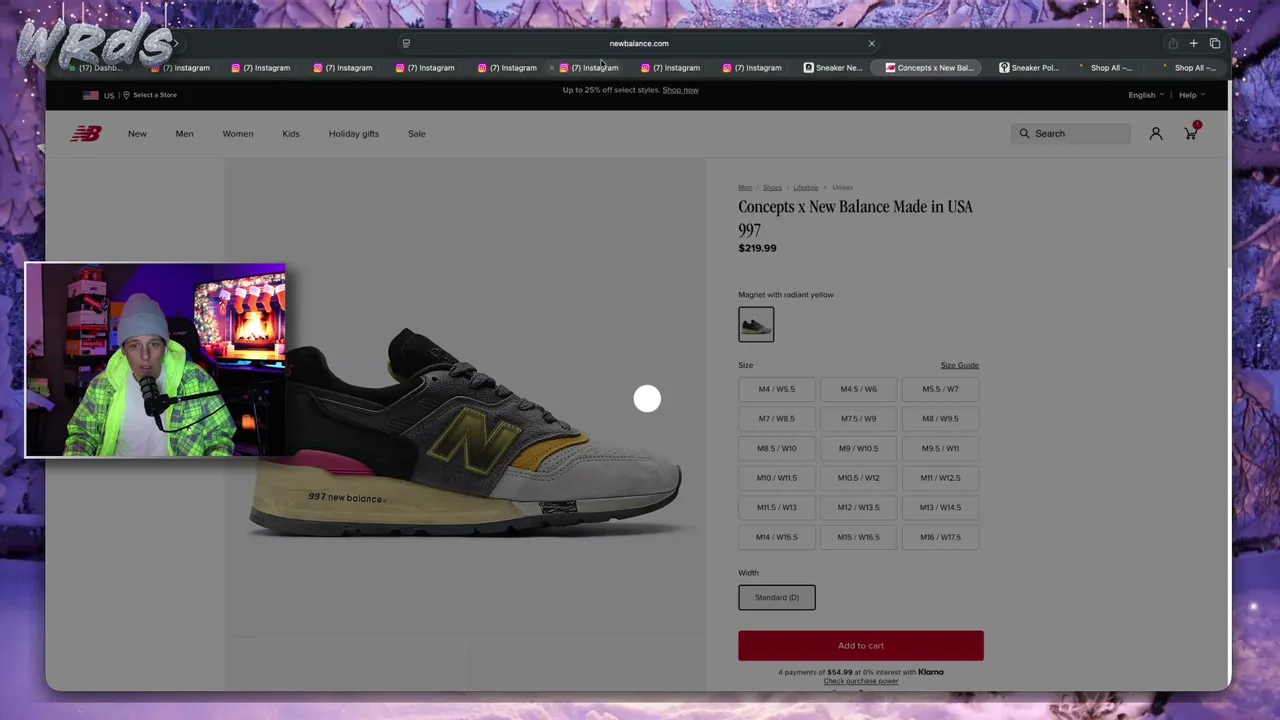Choose size M12 / W13.5

(x=858, y=507)
